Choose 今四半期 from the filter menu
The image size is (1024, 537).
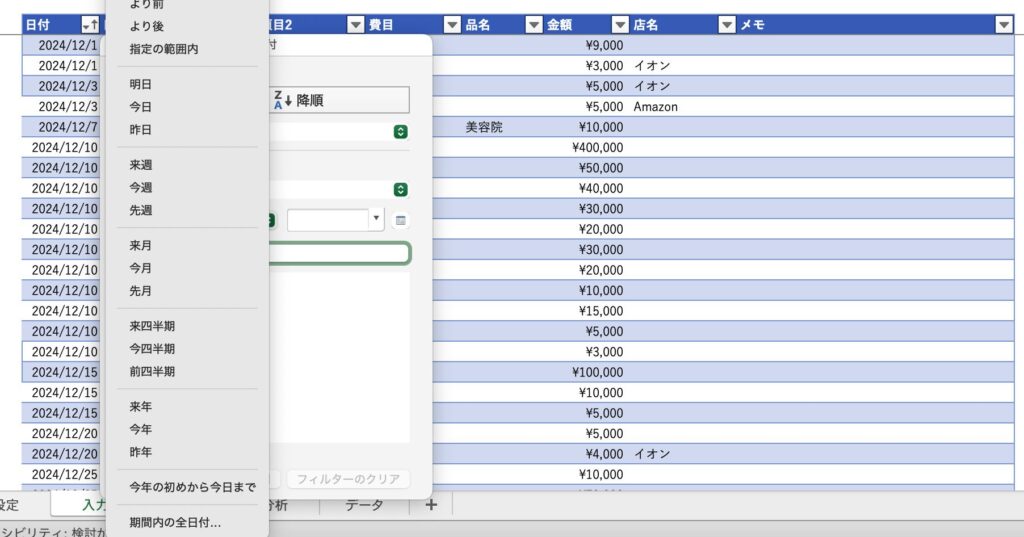point(152,349)
